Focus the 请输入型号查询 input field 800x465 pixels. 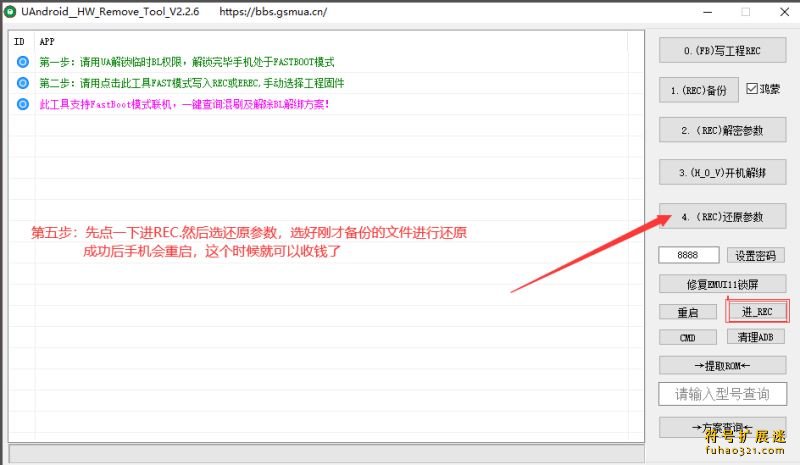coord(722,394)
